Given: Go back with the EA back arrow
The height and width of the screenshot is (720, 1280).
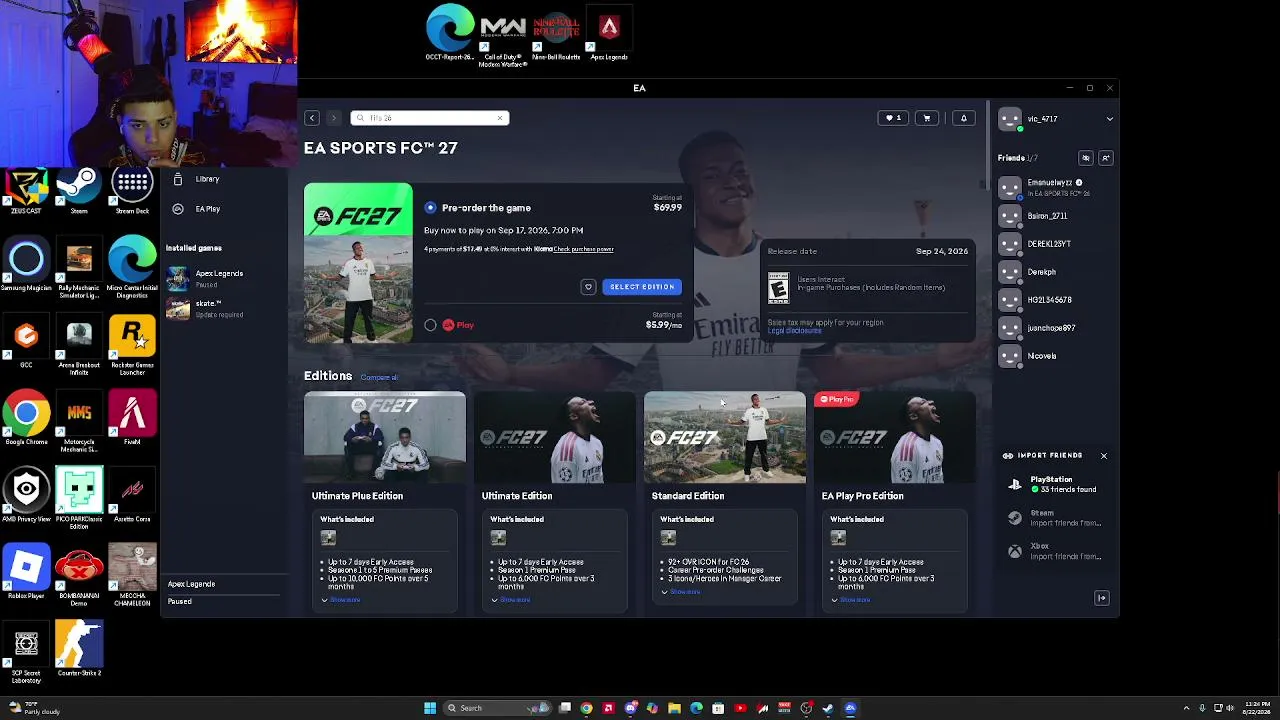Looking at the screenshot, I should pos(312,118).
